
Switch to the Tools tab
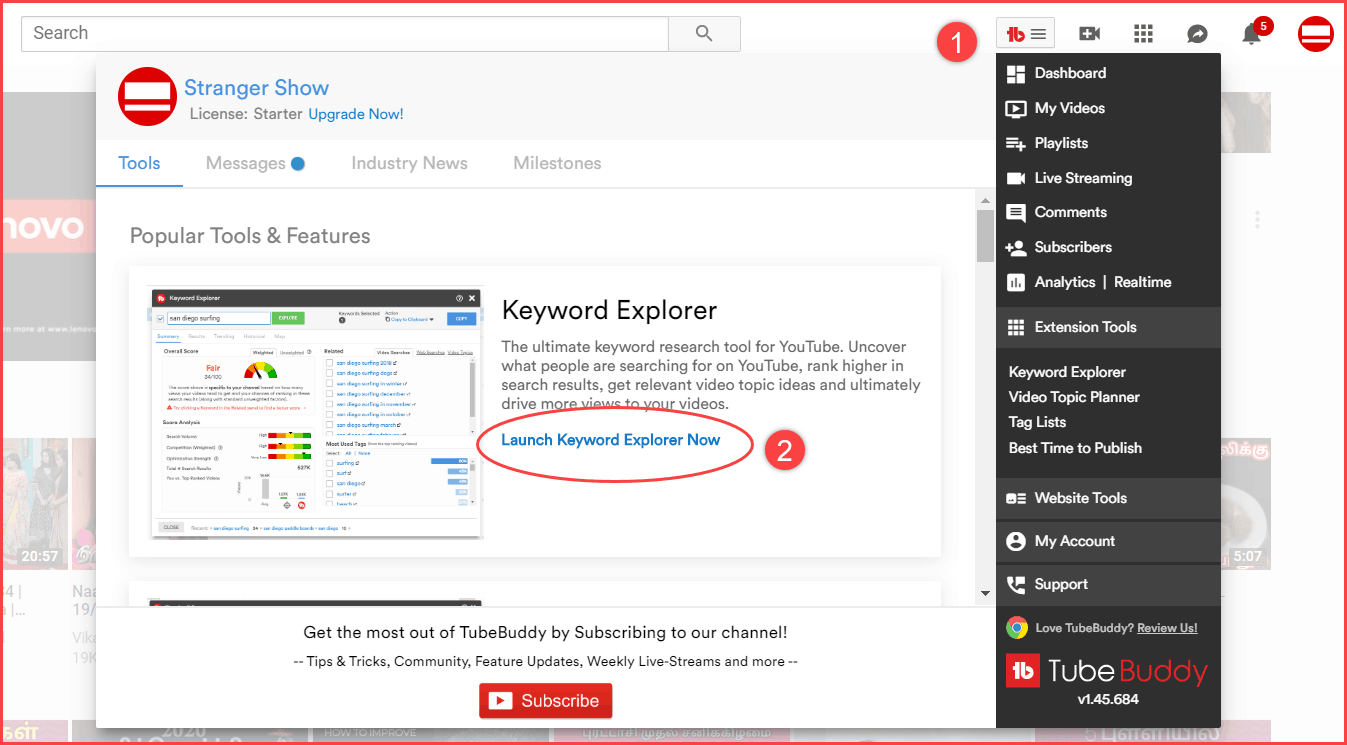139,164
